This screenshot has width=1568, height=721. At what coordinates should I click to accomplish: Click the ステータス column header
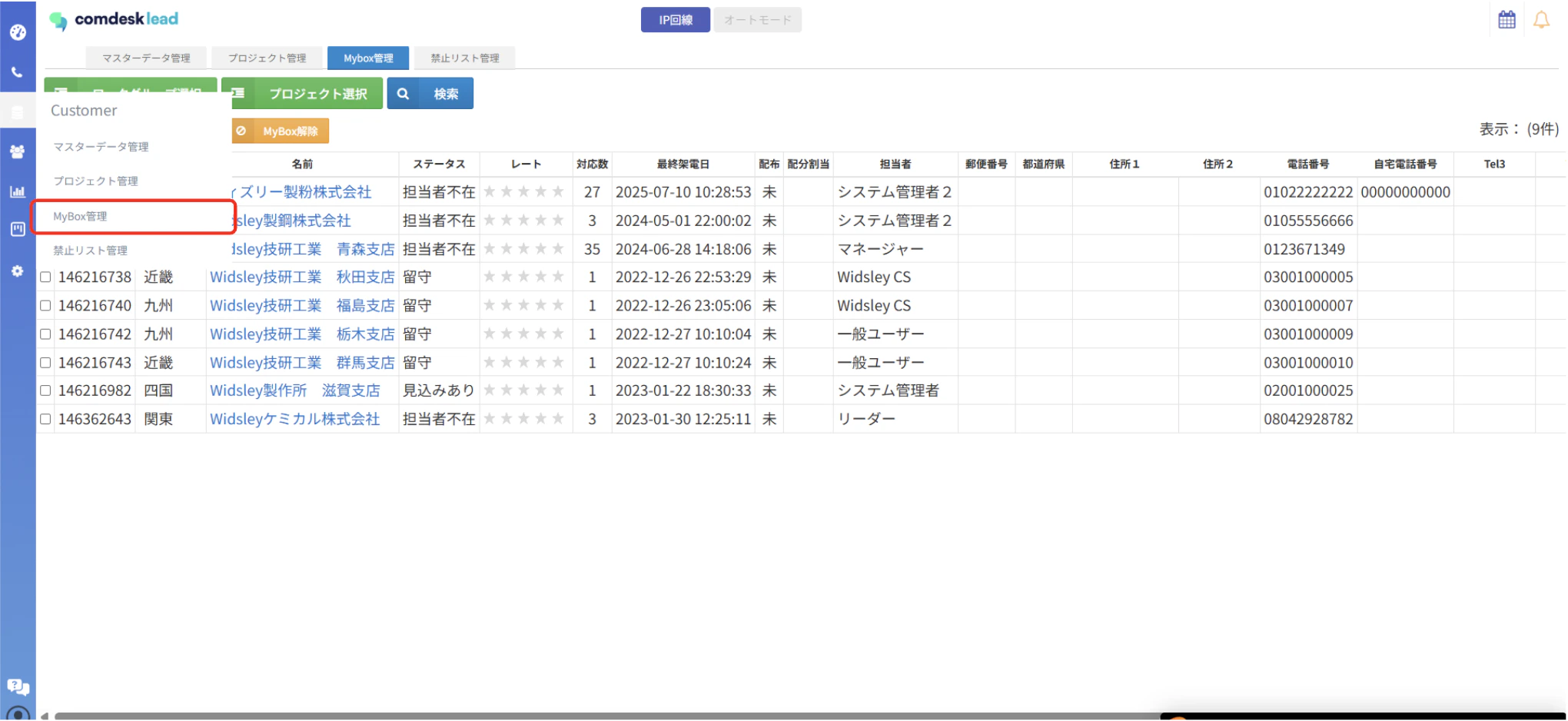click(x=439, y=164)
